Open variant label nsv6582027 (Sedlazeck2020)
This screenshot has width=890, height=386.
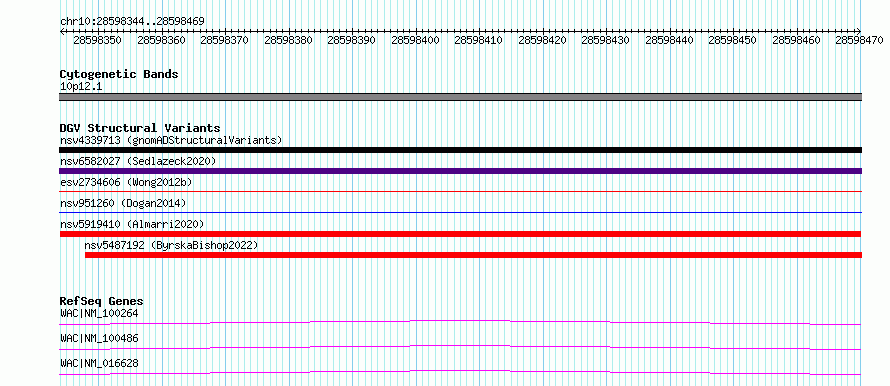coord(138,161)
